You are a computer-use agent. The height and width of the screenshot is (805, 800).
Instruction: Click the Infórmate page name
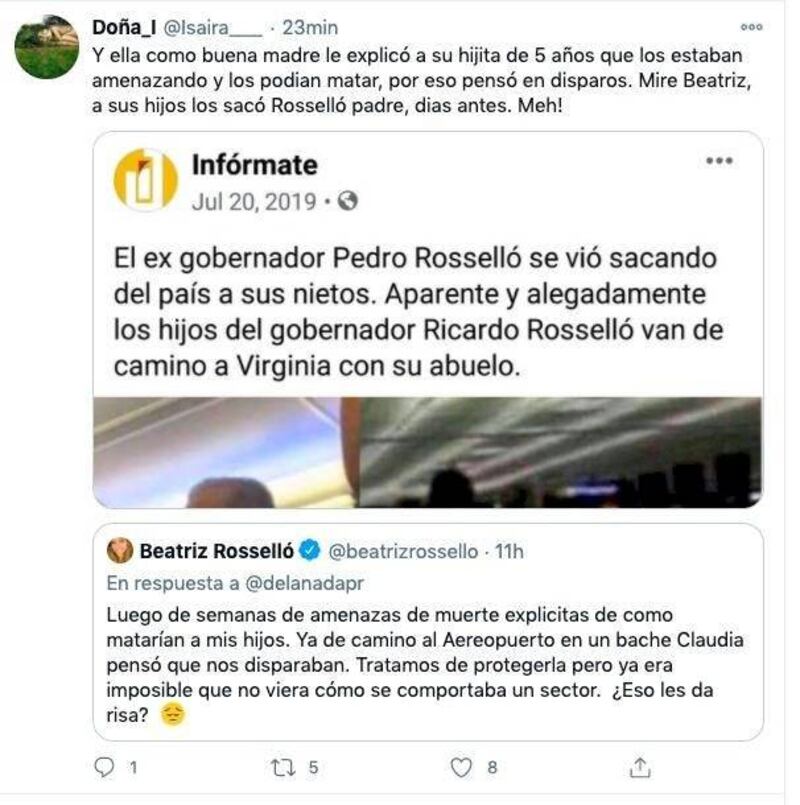coord(254,164)
